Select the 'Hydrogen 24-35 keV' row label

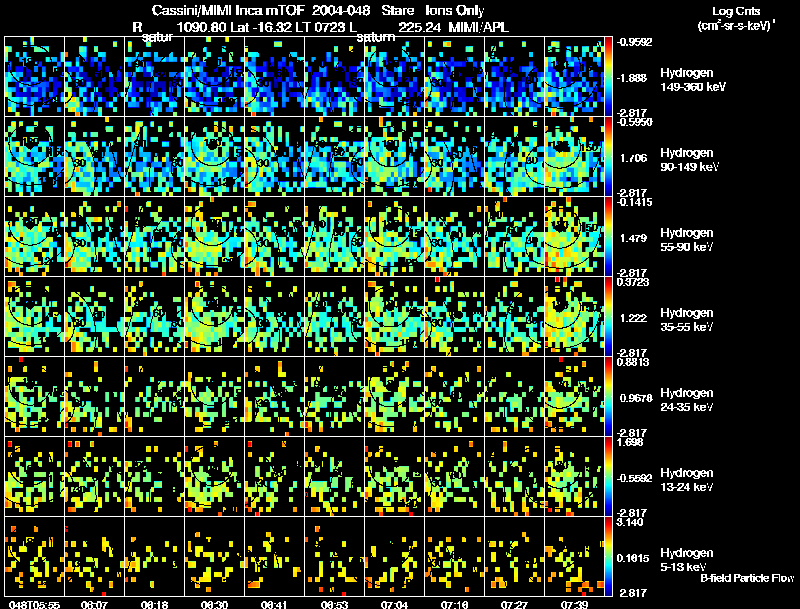pyautogui.click(x=686, y=399)
